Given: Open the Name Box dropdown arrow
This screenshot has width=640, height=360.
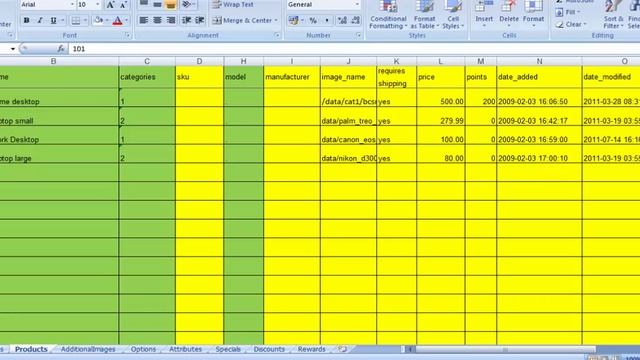Looking at the screenshot, I should 13,49.
